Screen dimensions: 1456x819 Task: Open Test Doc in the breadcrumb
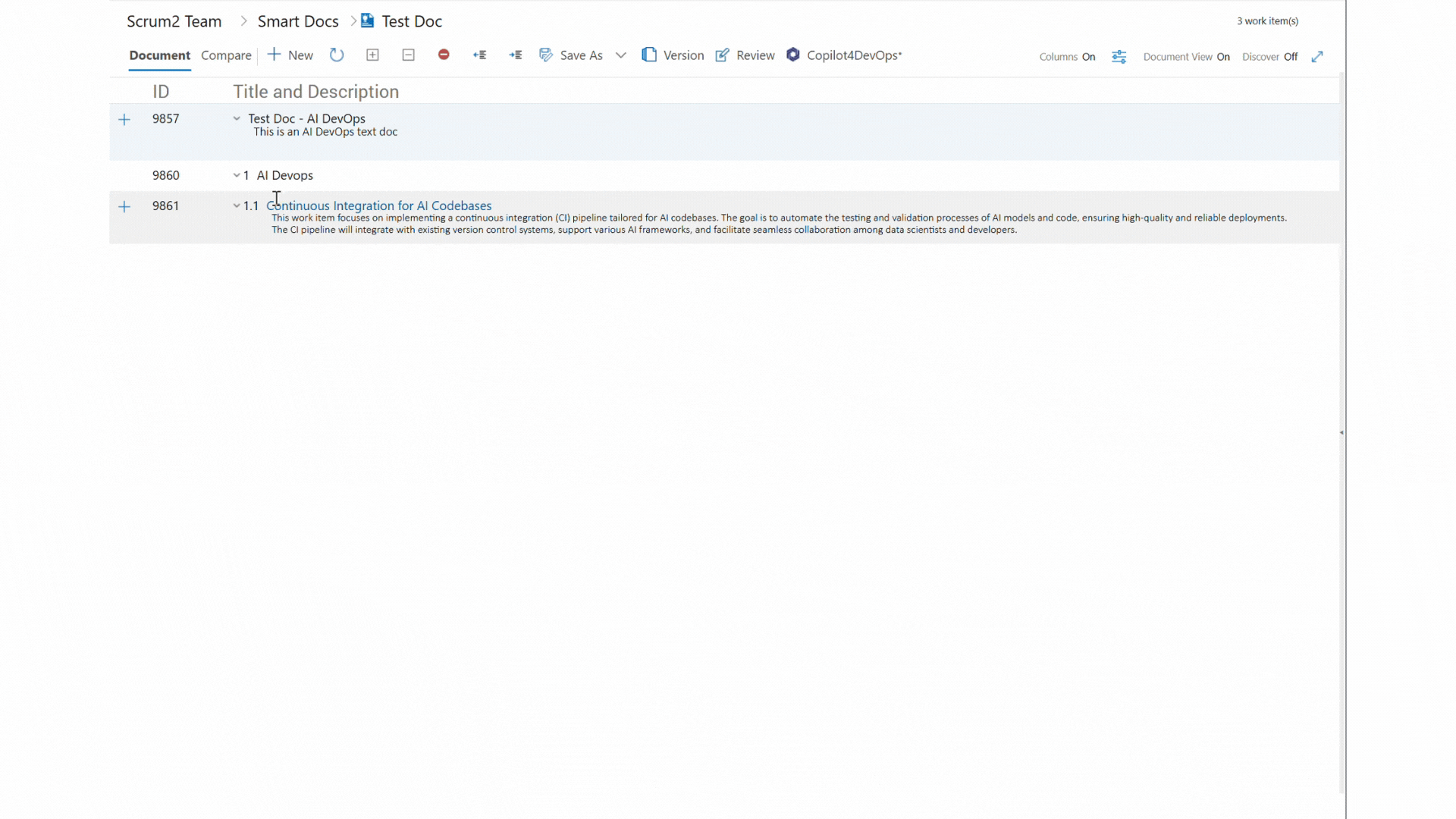(x=412, y=21)
